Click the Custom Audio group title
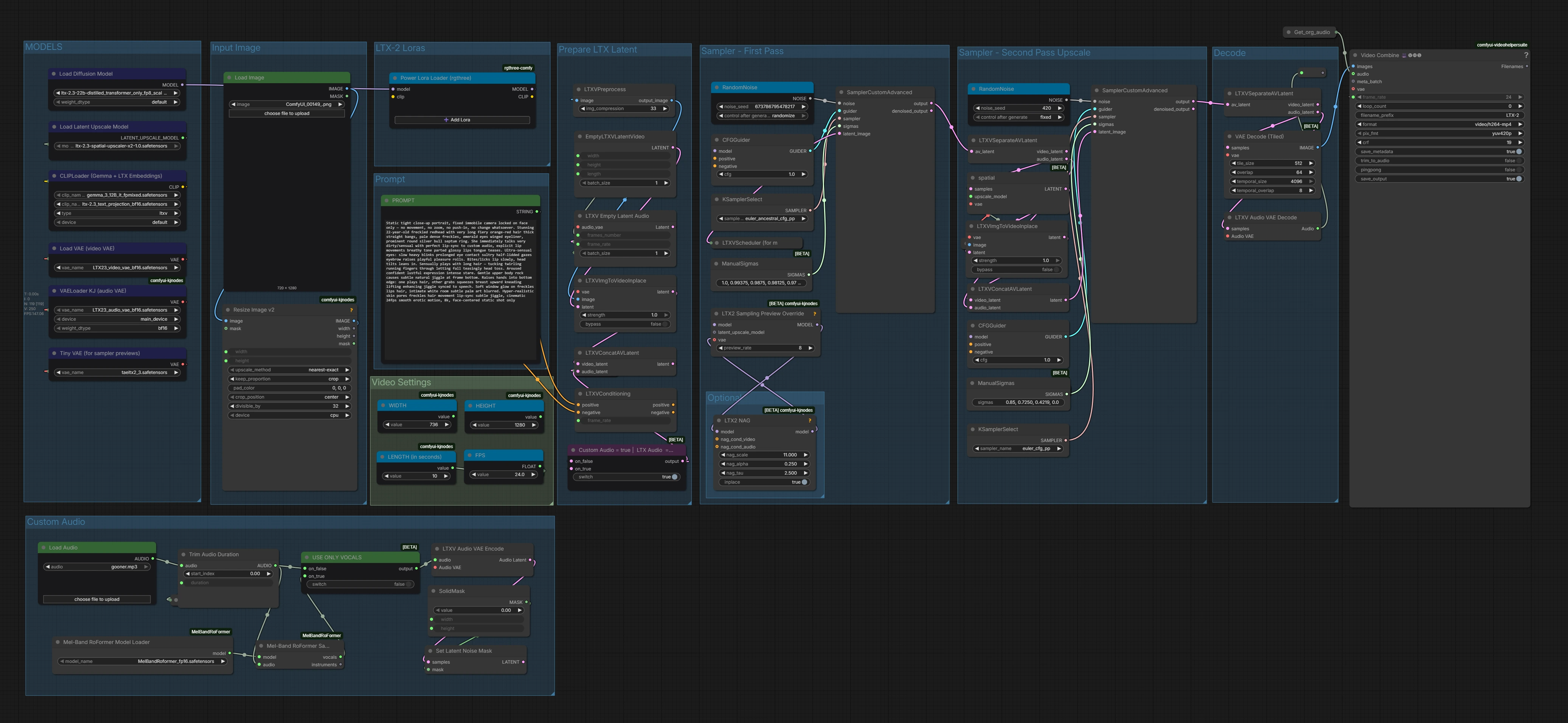Viewport: 1568px width, 723px height. pyautogui.click(x=56, y=522)
